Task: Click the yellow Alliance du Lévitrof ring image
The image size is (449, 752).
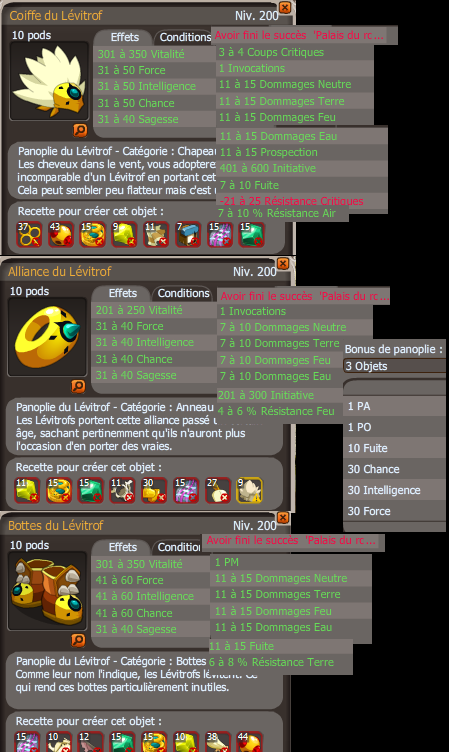Action: [x=47, y=337]
